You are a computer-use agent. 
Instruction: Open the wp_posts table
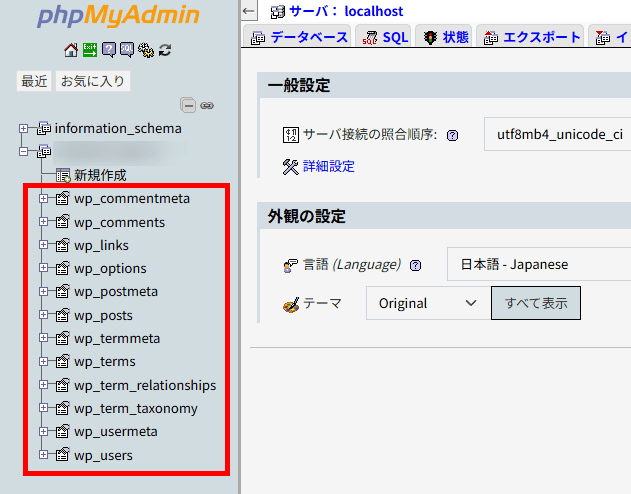point(103,316)
